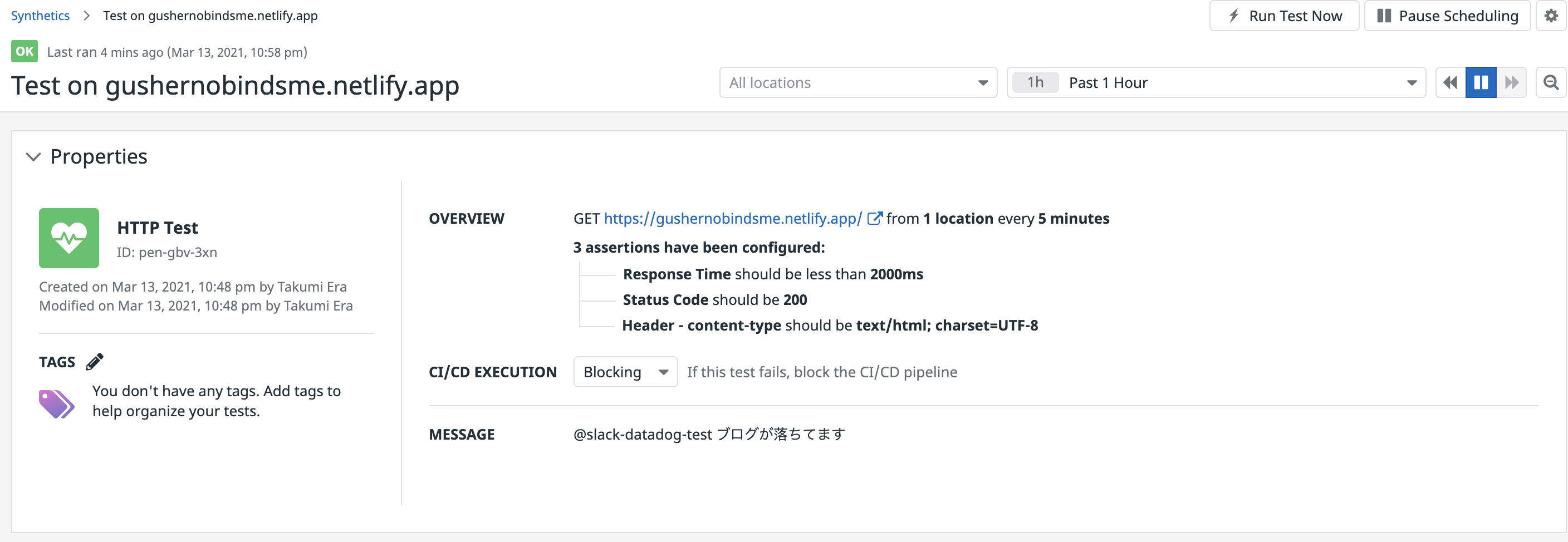This screenshot has width=1568, height=542.
Task: Open the settings gear icon
Action: pyautogui.click(x=1550, y=16)
